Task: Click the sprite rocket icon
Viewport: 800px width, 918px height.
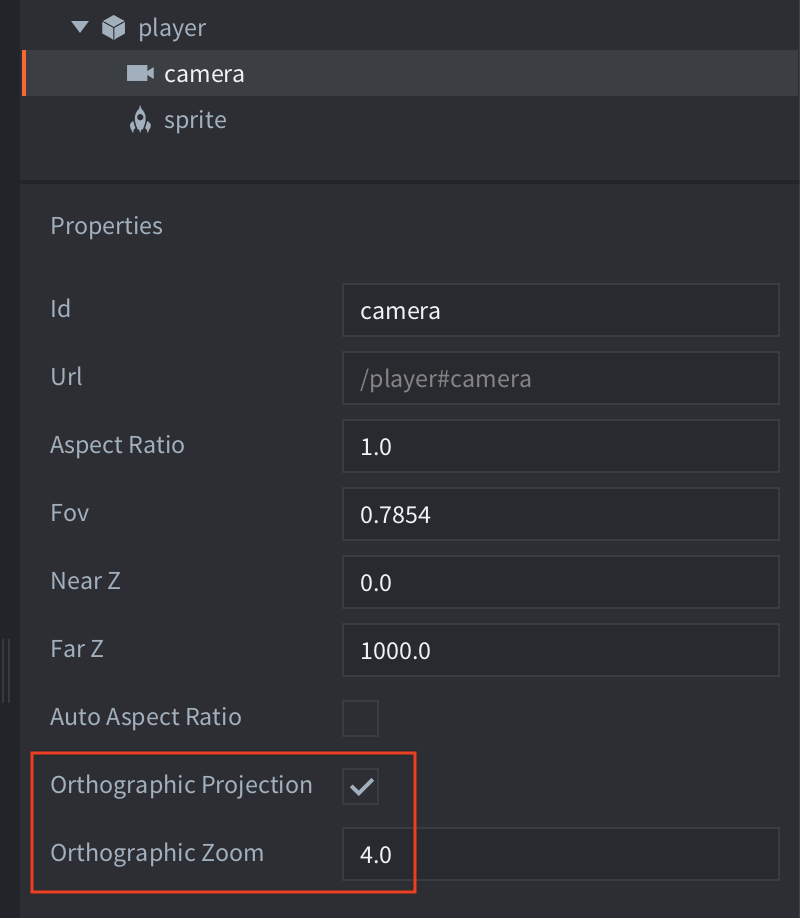Action: pos(139,121)
